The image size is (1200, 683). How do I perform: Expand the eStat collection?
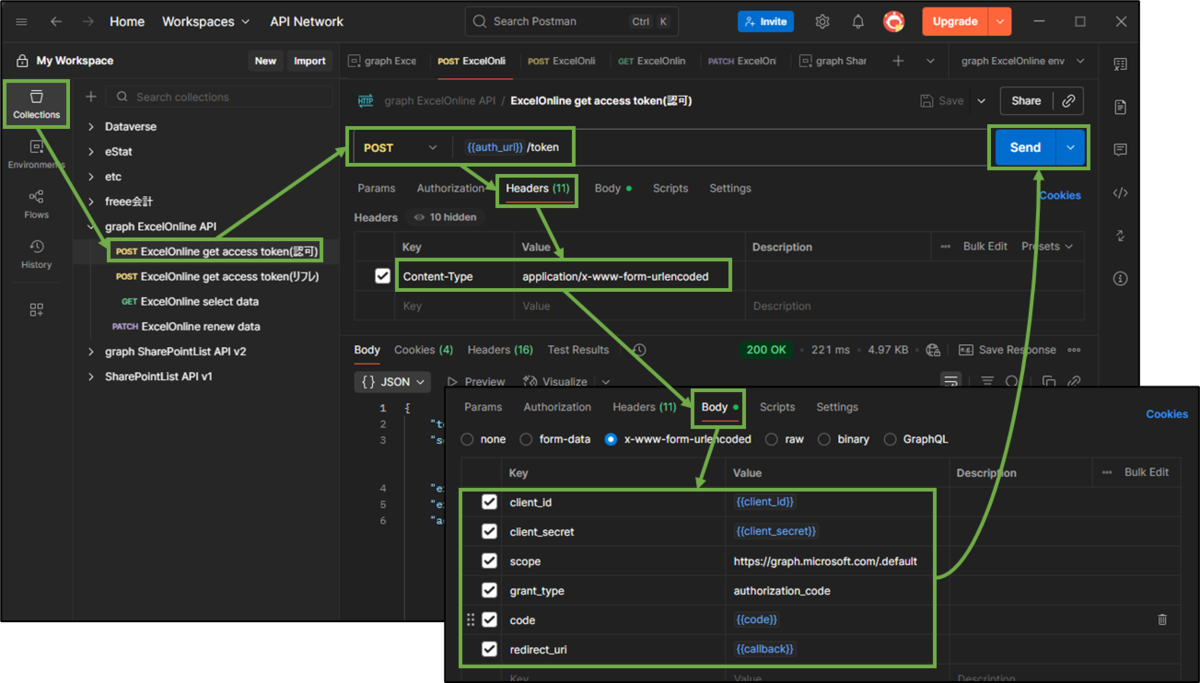click(x=91, y=152)
